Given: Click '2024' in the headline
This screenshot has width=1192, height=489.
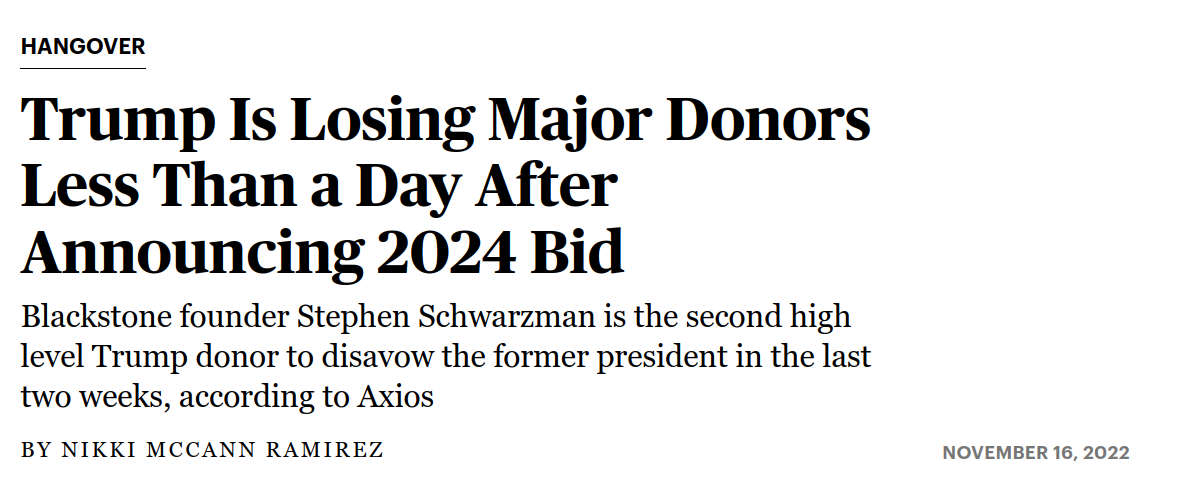Looking at the screenshot, I should coord(442,252).
